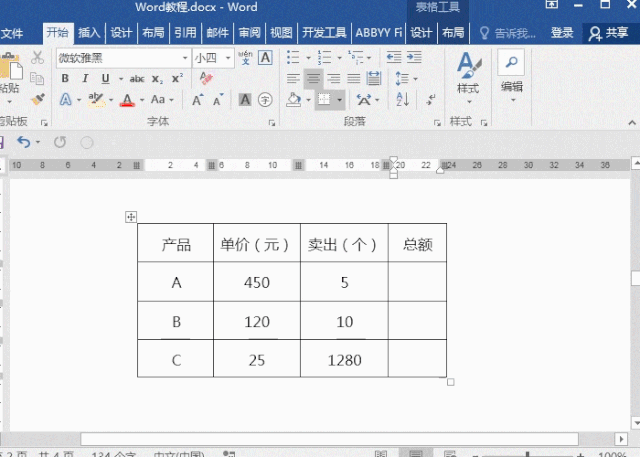Open table tools 布局 tab
This screenshot has width=640, height=457.
[x=453, y=33]
